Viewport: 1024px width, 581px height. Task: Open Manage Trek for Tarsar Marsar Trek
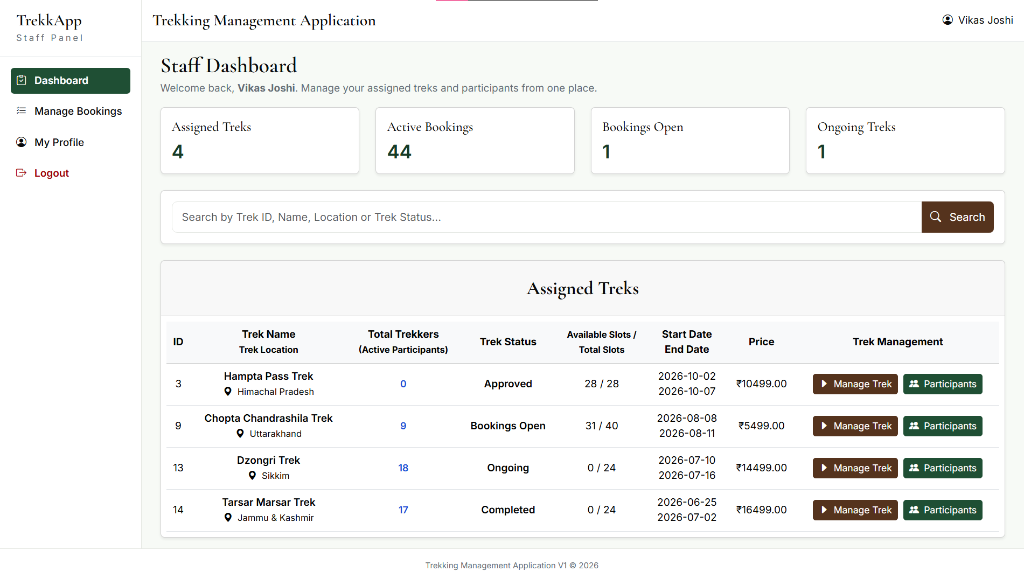(x=856, y=510)
